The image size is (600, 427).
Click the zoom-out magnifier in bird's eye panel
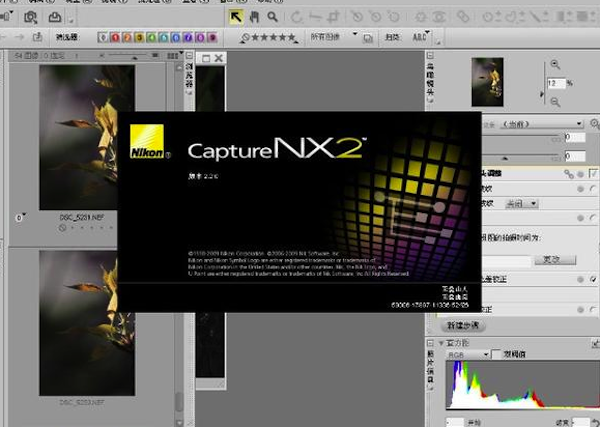coord(555,102)
